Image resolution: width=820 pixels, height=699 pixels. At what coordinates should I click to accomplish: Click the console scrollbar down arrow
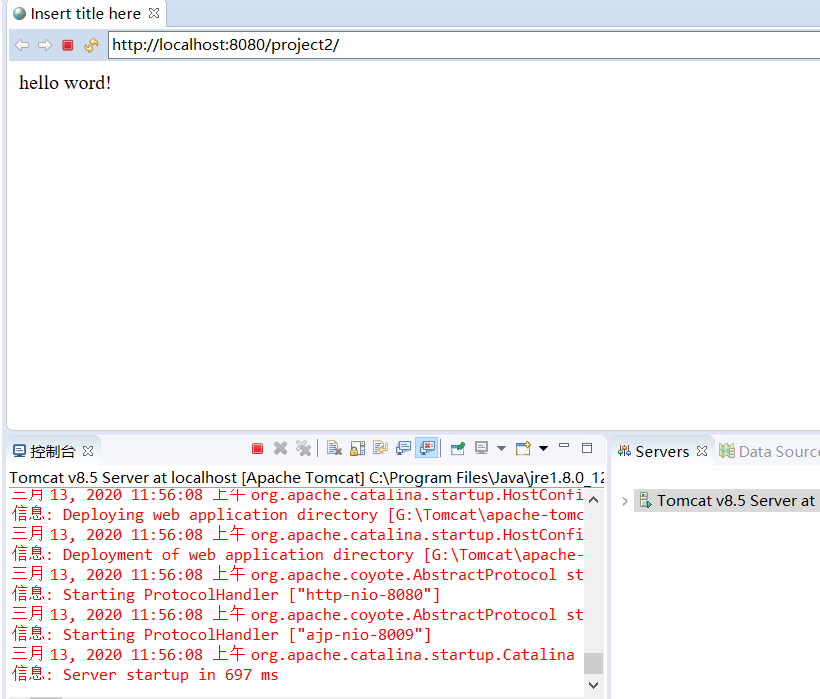coord(593,685)
